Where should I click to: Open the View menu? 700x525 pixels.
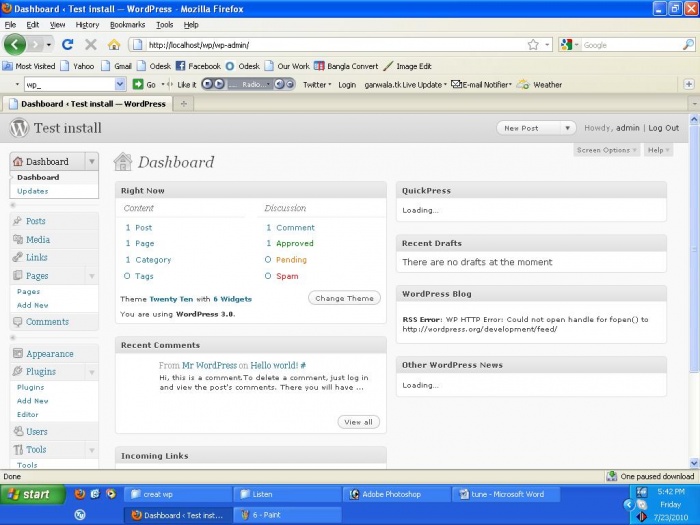[x=57, y=25]
